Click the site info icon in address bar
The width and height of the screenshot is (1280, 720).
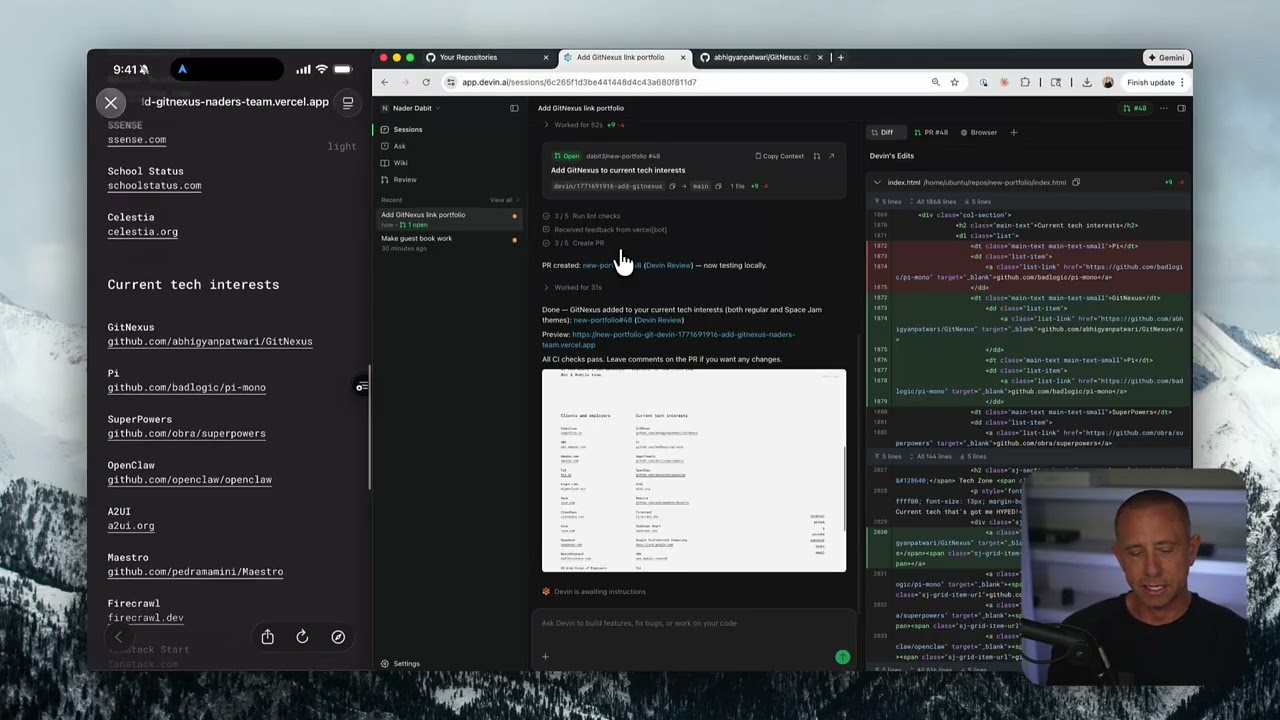tap(451, 82)
